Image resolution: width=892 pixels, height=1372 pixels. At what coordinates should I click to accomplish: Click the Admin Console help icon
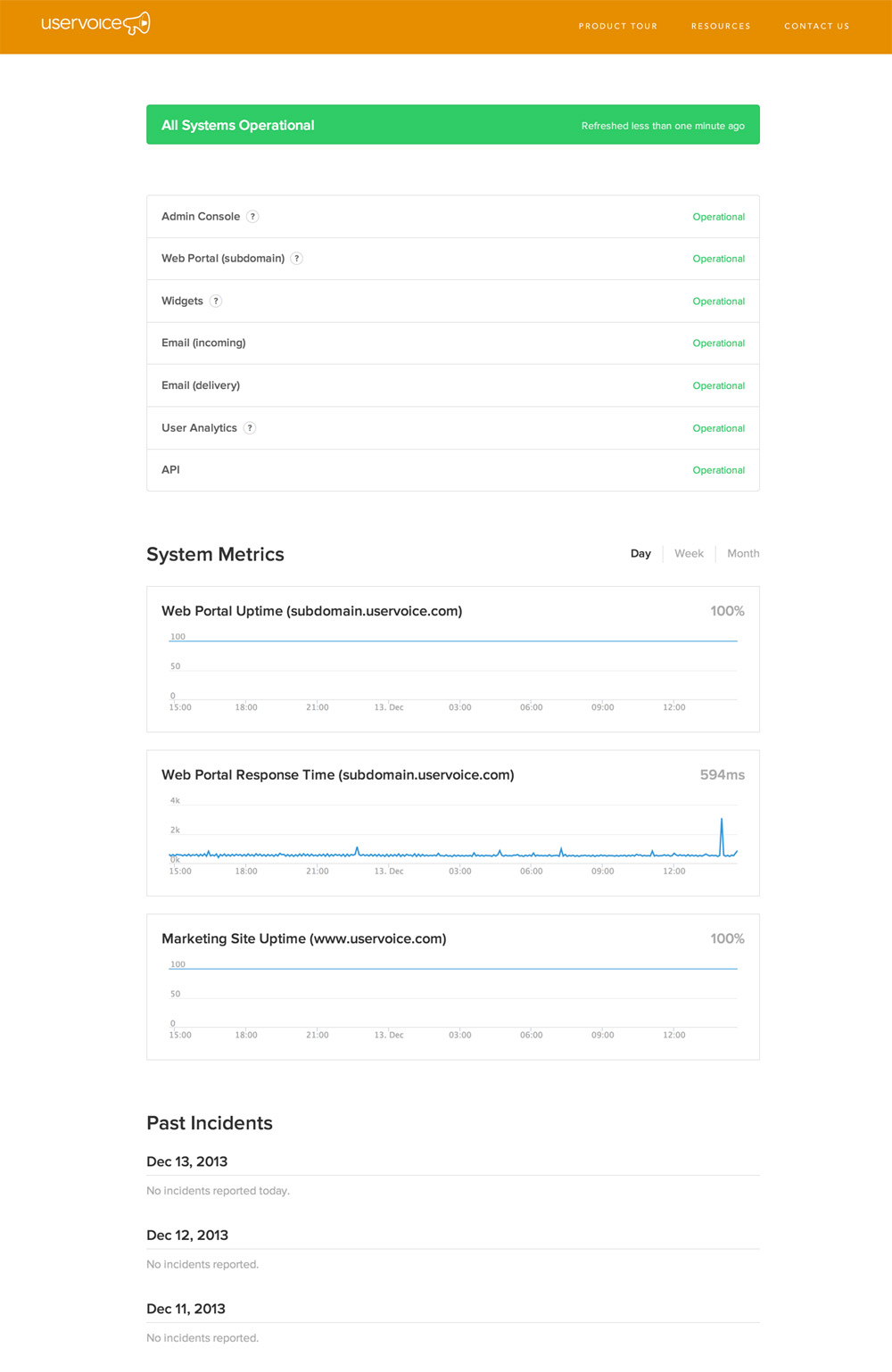pyautogui.click(x=252, y=216)
